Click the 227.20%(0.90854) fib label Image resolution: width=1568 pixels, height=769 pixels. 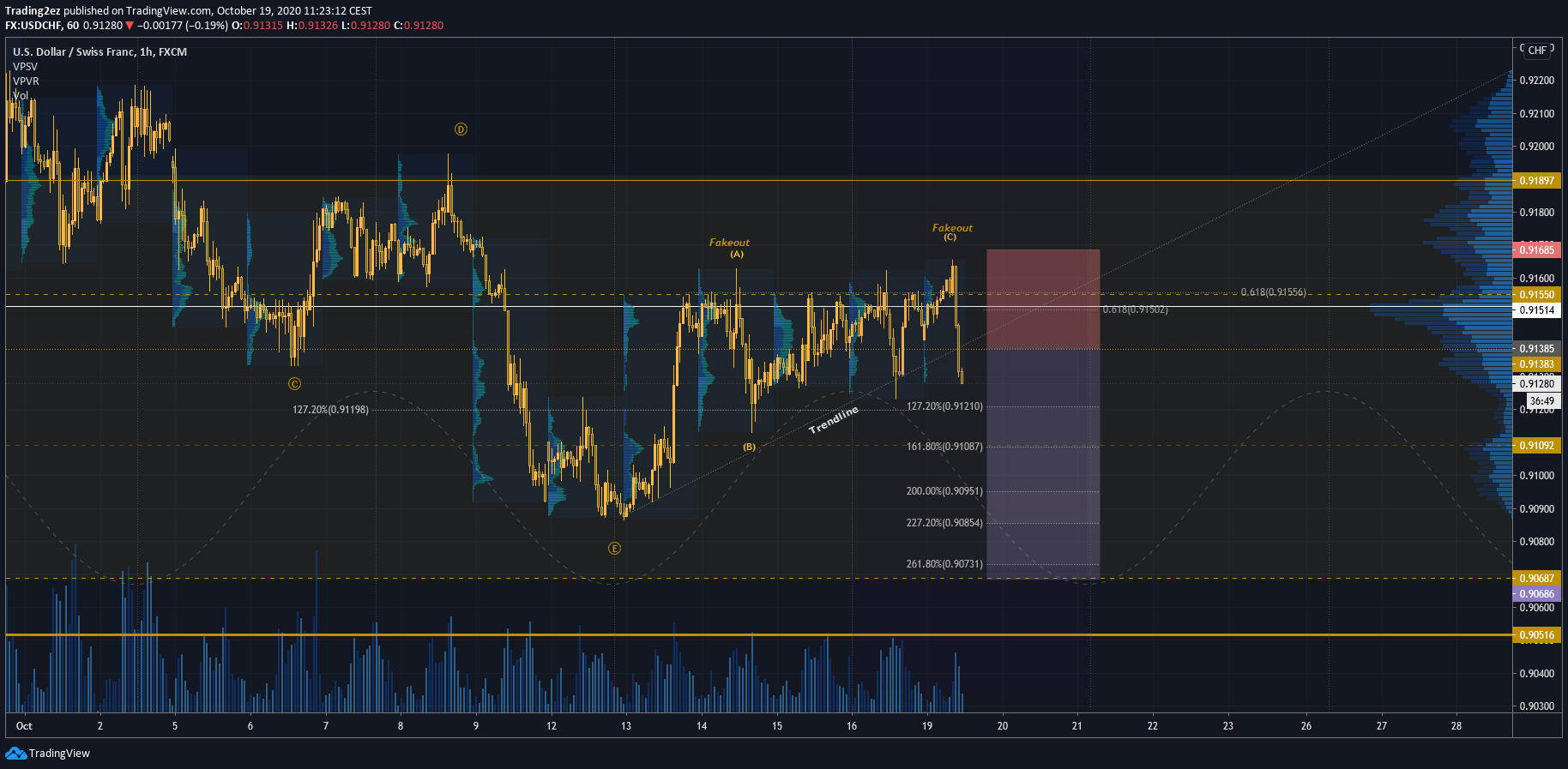(944, 523)
